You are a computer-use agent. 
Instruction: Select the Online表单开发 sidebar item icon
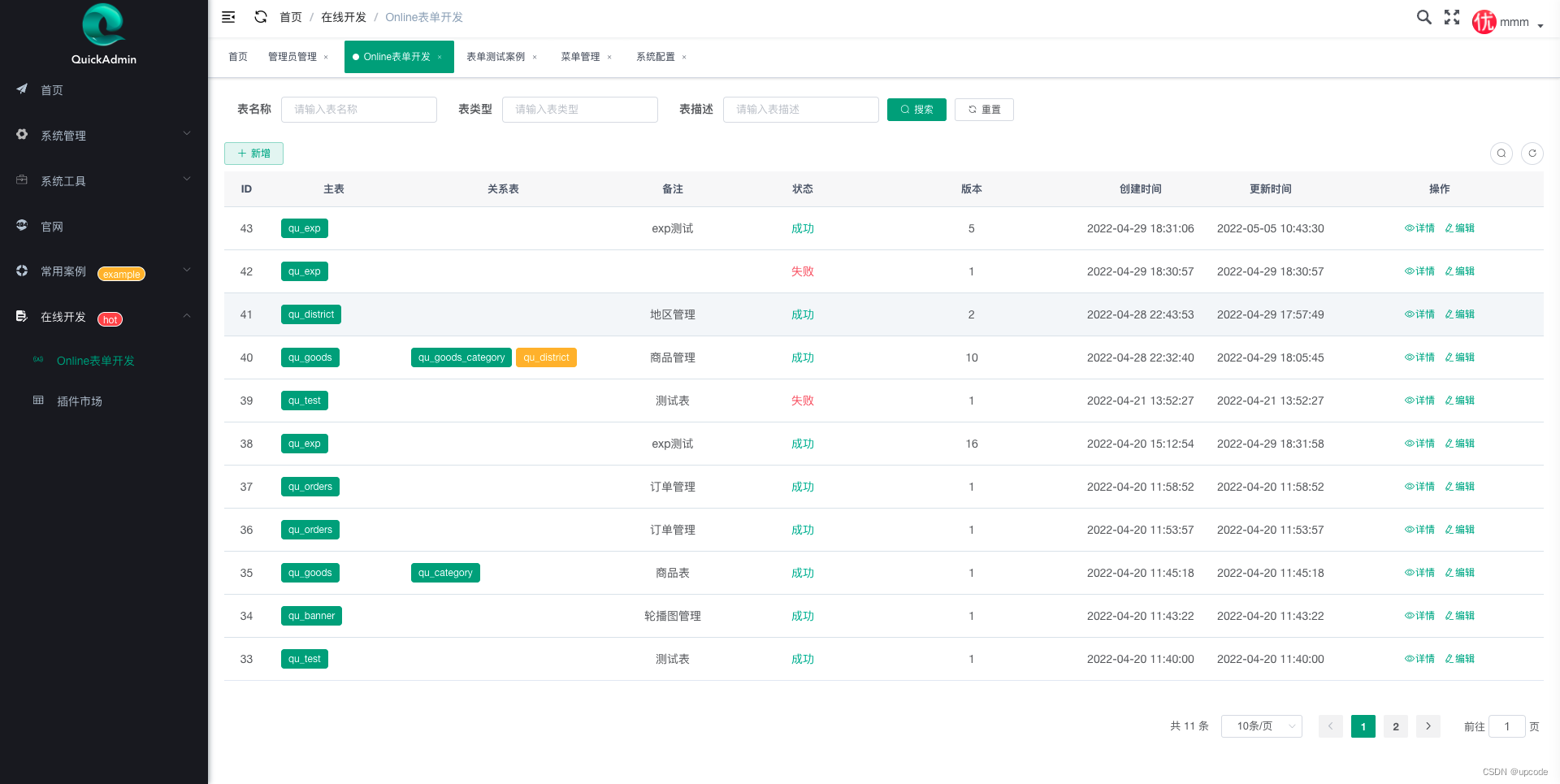pyautogui.click(x=38, y=360)
